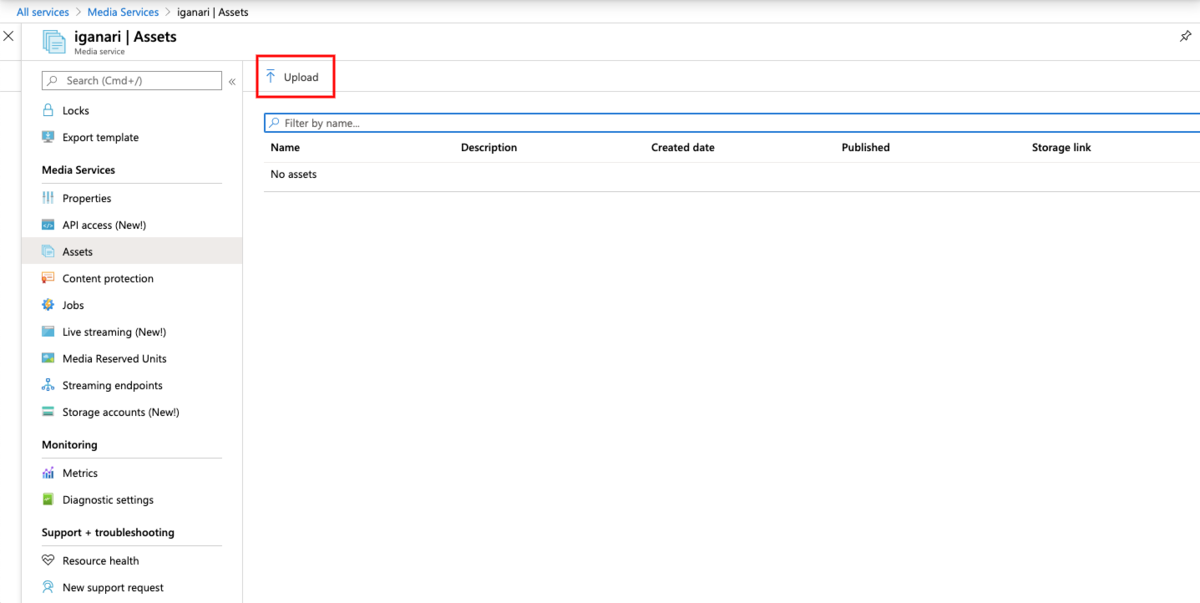
Task: Click the Assets icon in sidebar
Action: pos(48,252)
